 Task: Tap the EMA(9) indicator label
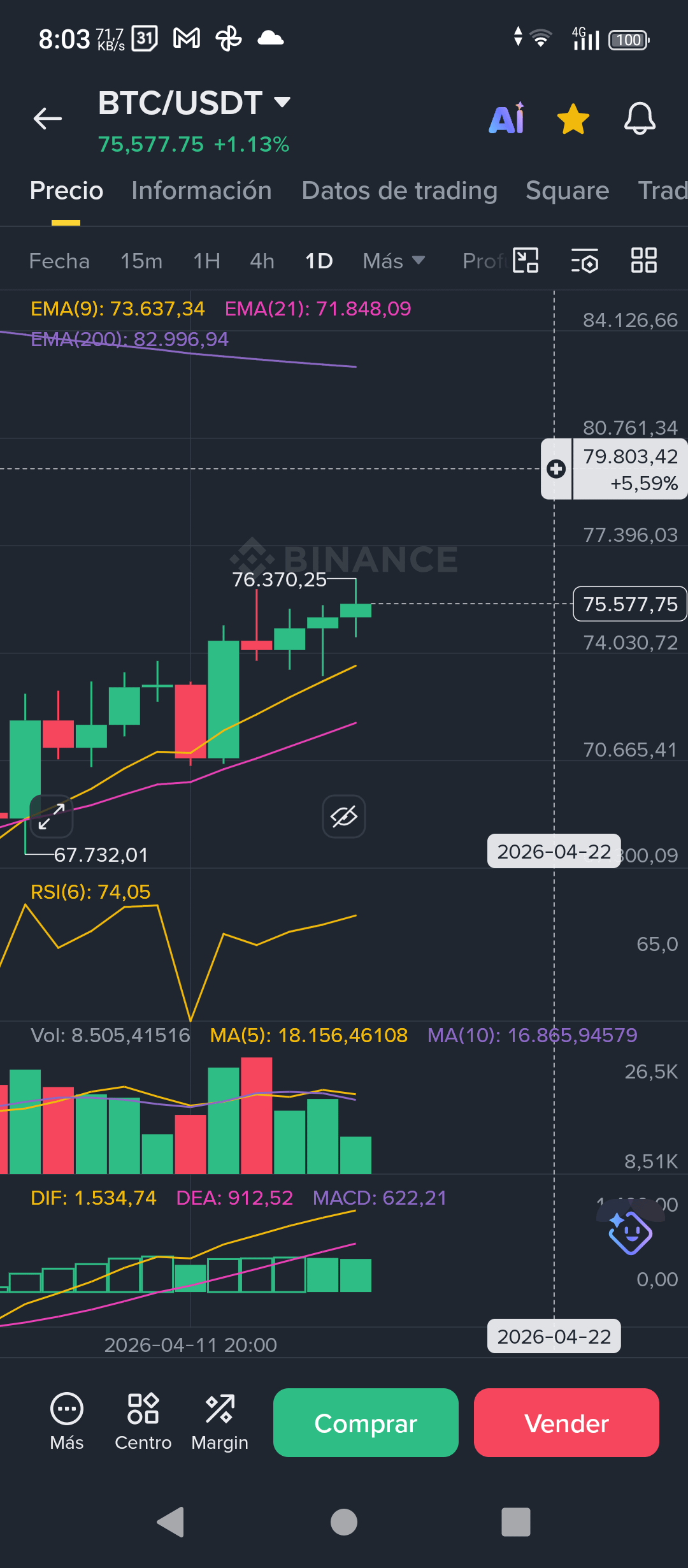tap(117, 309)
